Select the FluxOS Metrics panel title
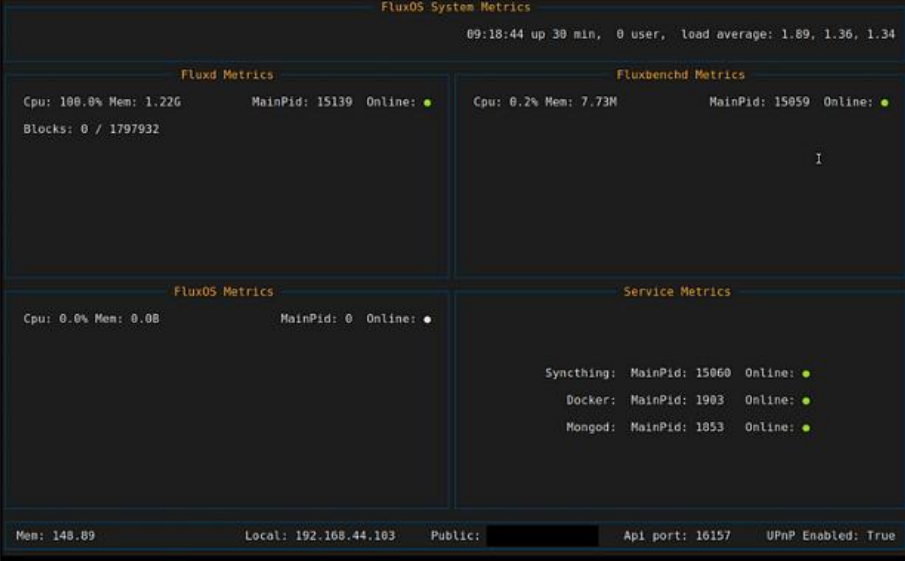 point(223,292)
